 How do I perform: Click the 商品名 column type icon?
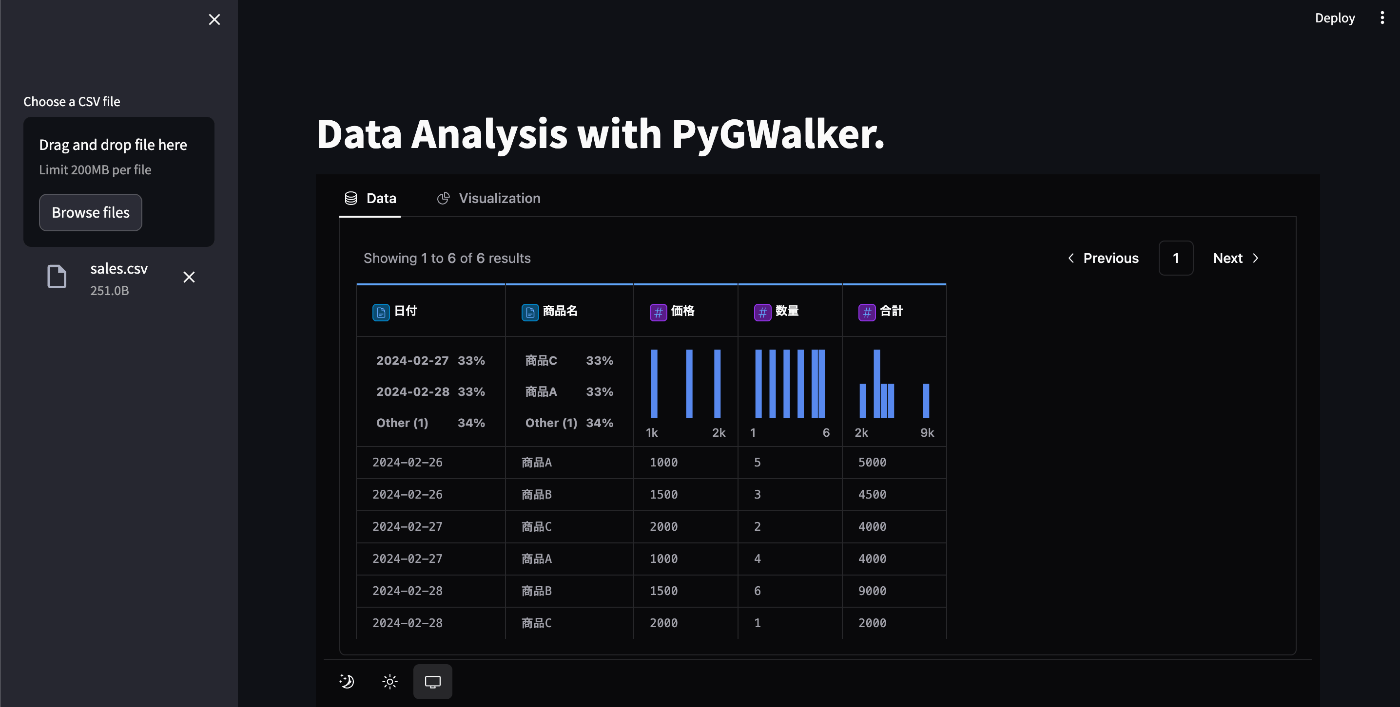pos(530,312)
